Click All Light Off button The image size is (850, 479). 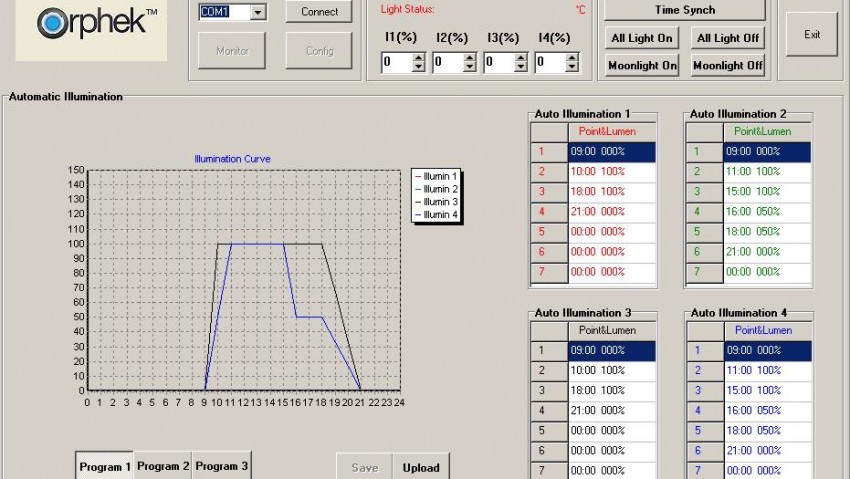pos(728,38)
